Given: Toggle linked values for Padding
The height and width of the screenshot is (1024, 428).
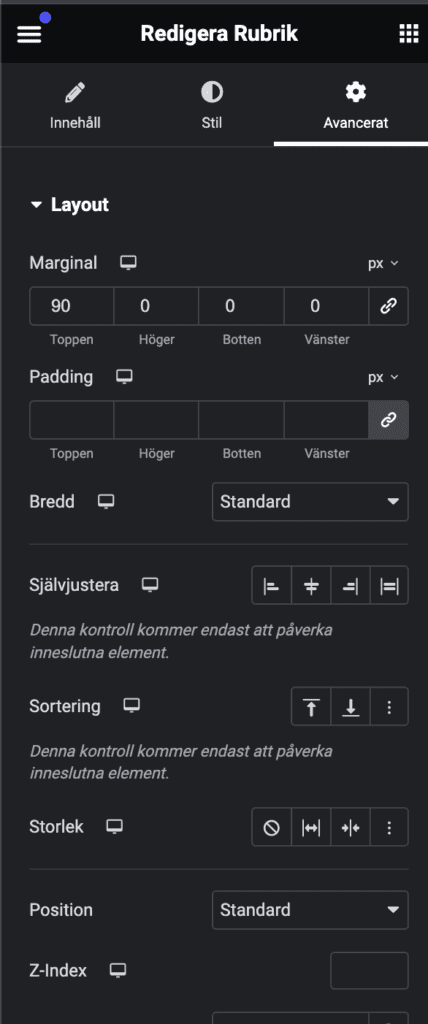Looking at the screenshot, I should (389, 420).
